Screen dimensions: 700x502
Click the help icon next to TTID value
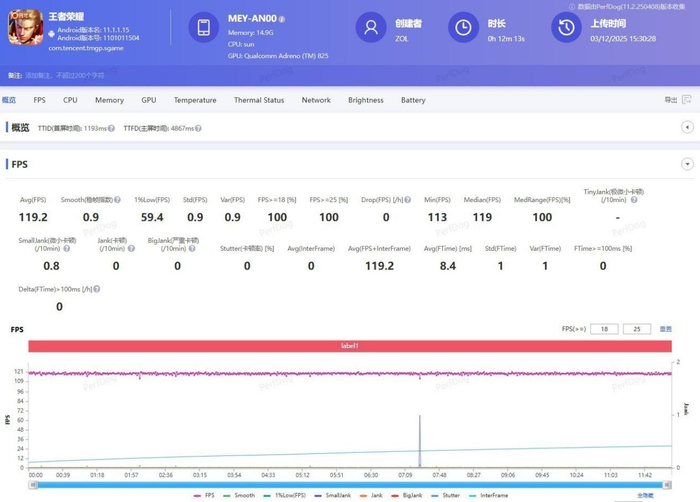tap(111, 128)
